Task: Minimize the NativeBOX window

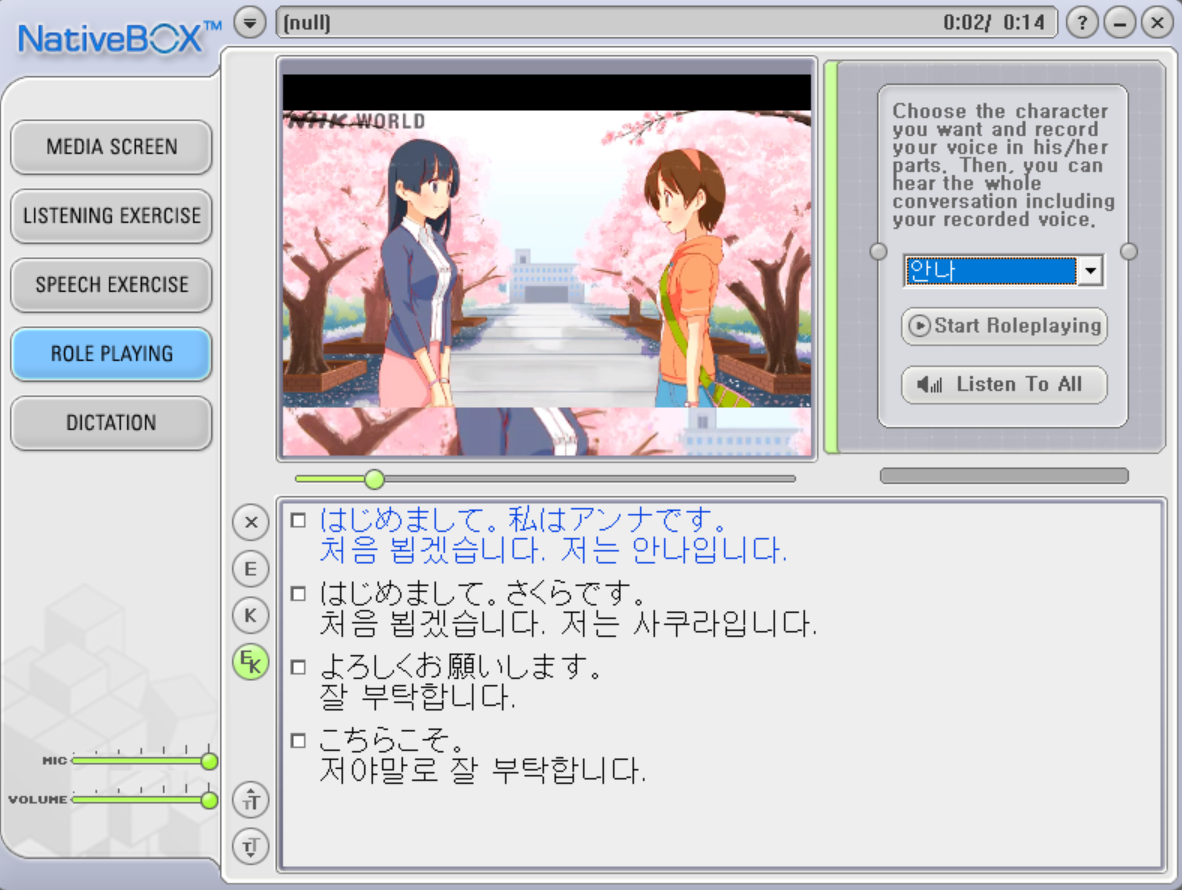Action: point(1119,23)
